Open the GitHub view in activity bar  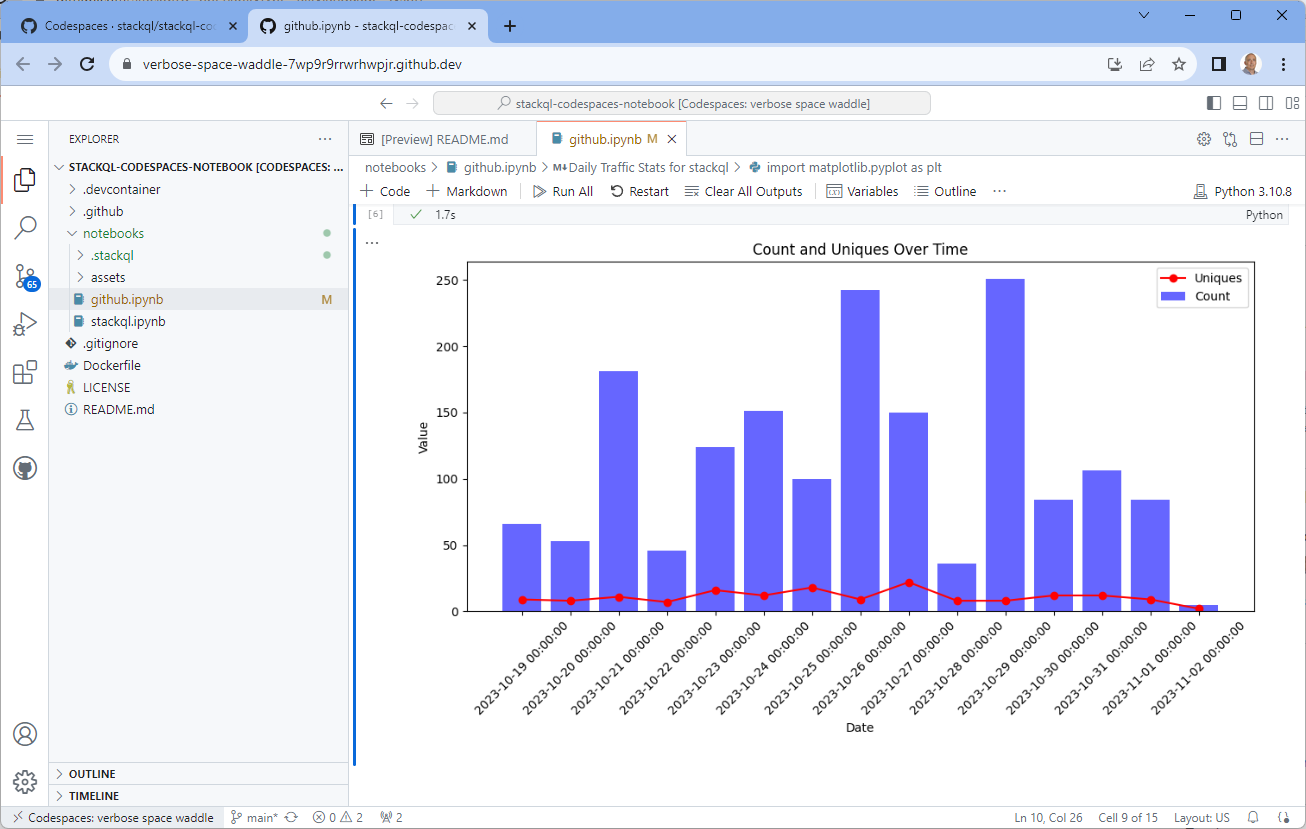tap(25, 468)
